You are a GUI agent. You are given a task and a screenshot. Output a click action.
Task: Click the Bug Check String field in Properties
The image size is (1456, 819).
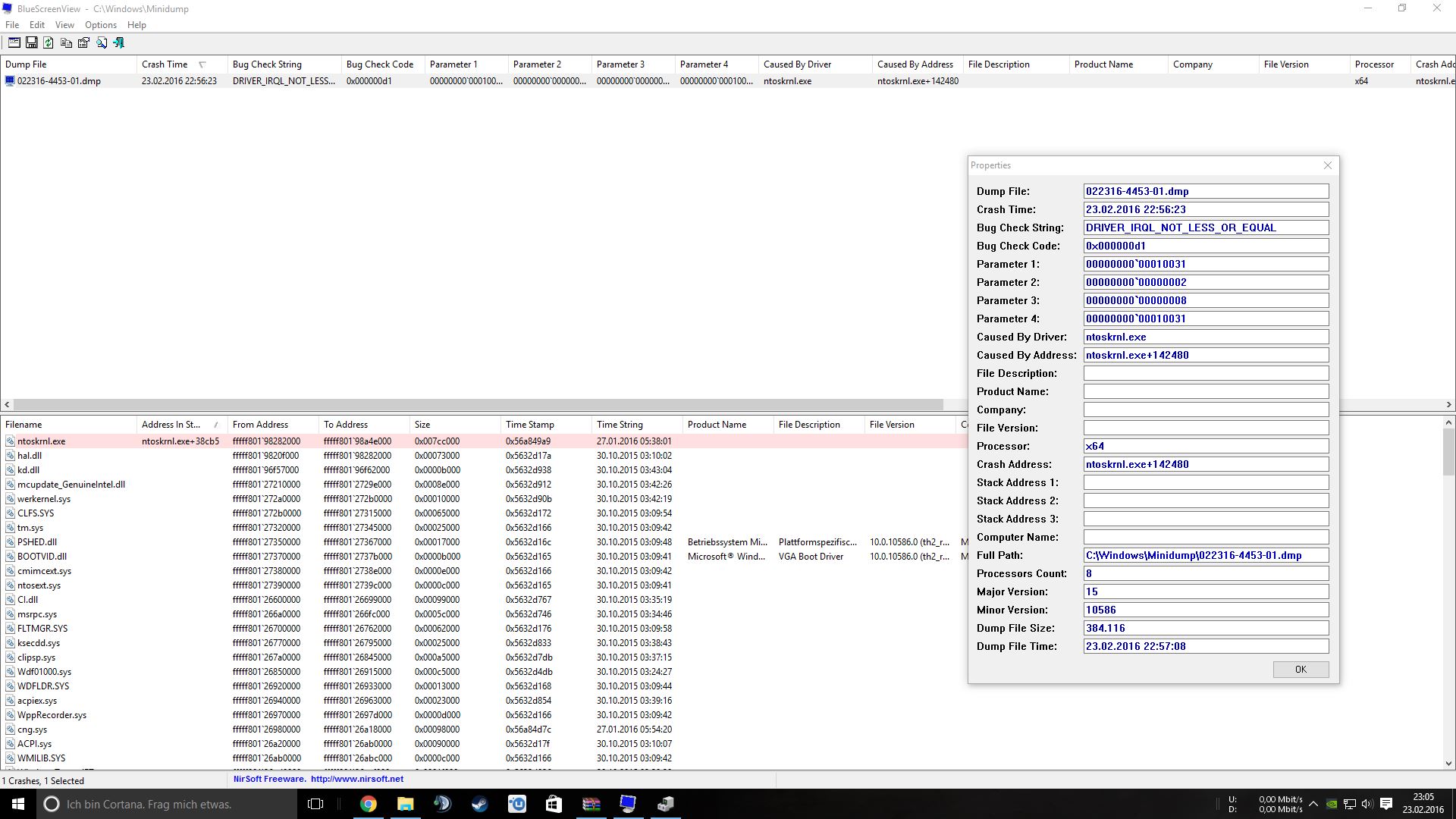pyautogui.click(x=1206, y=227)
